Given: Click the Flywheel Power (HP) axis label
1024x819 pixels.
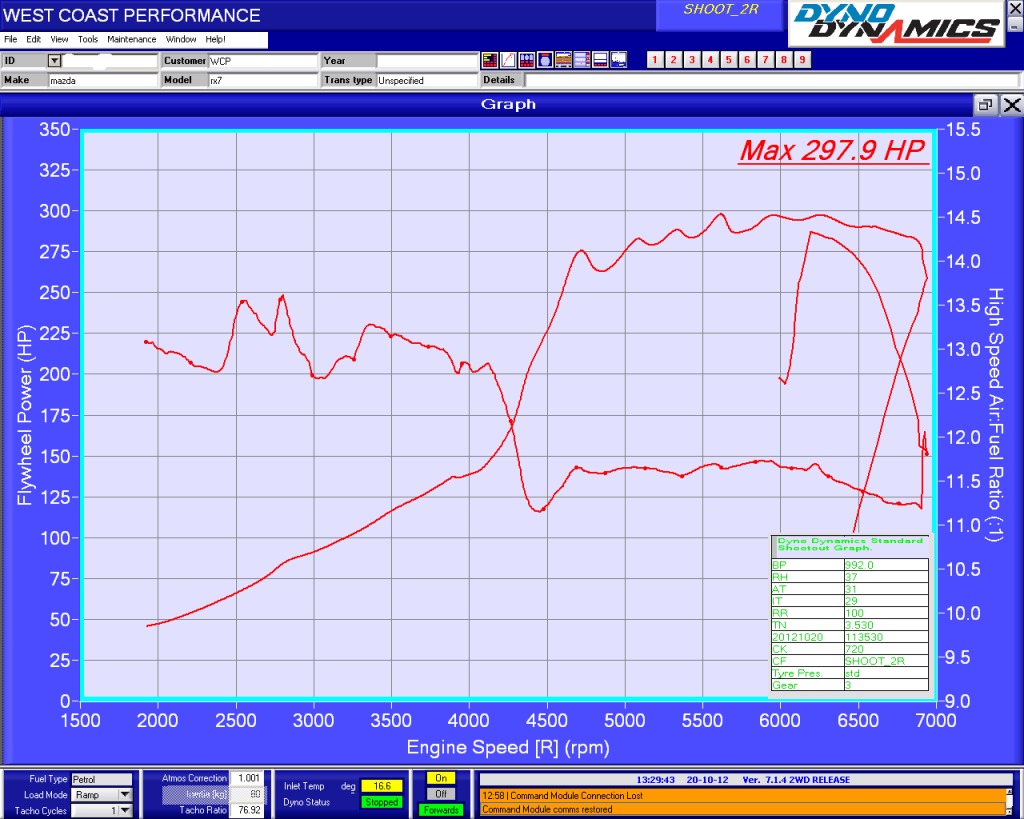Looking at the screenshot, I should (24, 415).
